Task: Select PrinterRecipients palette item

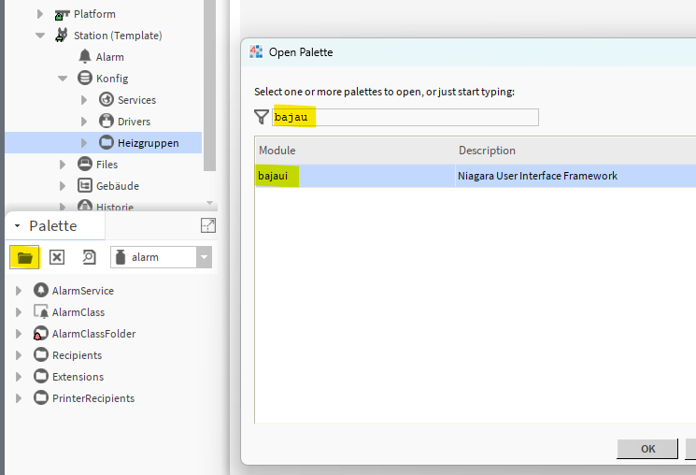Action: pyautogui.click(x=93, y=398)
